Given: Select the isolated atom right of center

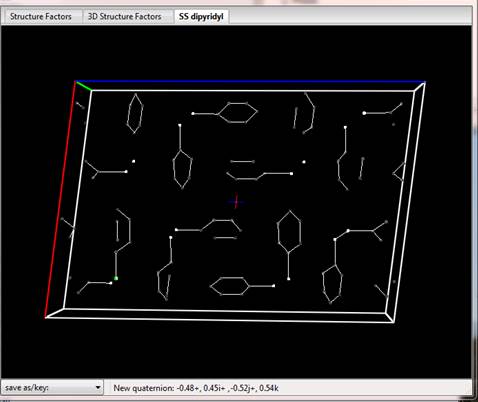Looking at the screenshot, I should (304, 162).
